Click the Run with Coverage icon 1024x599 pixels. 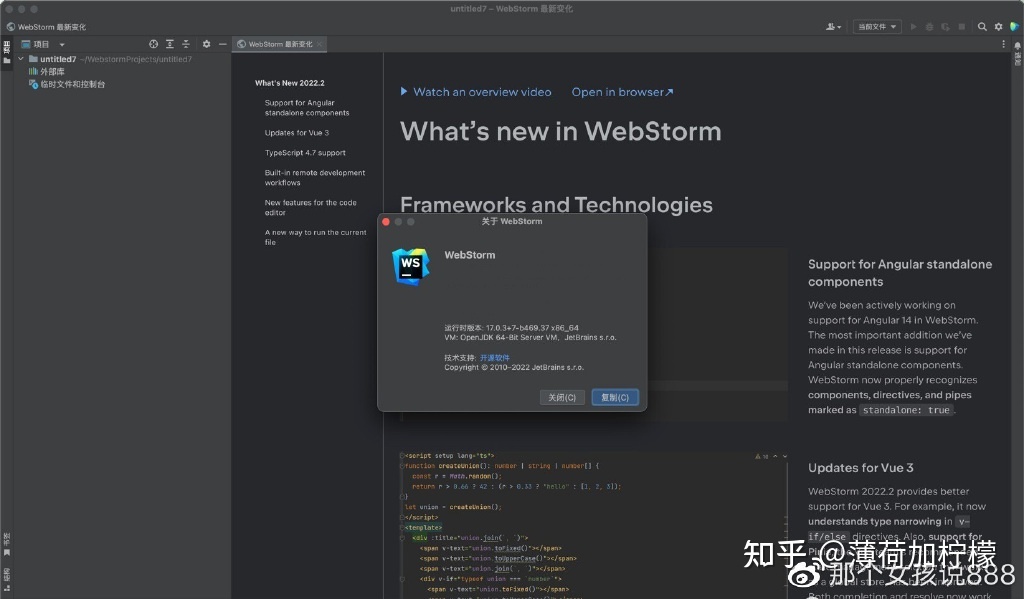click(x=945, y=27)
